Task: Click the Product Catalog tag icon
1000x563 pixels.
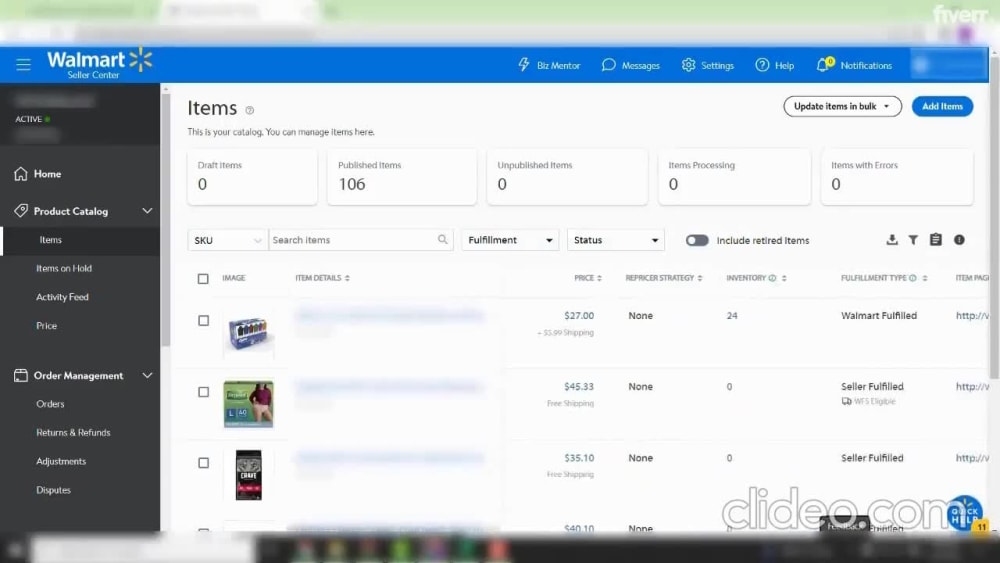Action: coord(20,211)
